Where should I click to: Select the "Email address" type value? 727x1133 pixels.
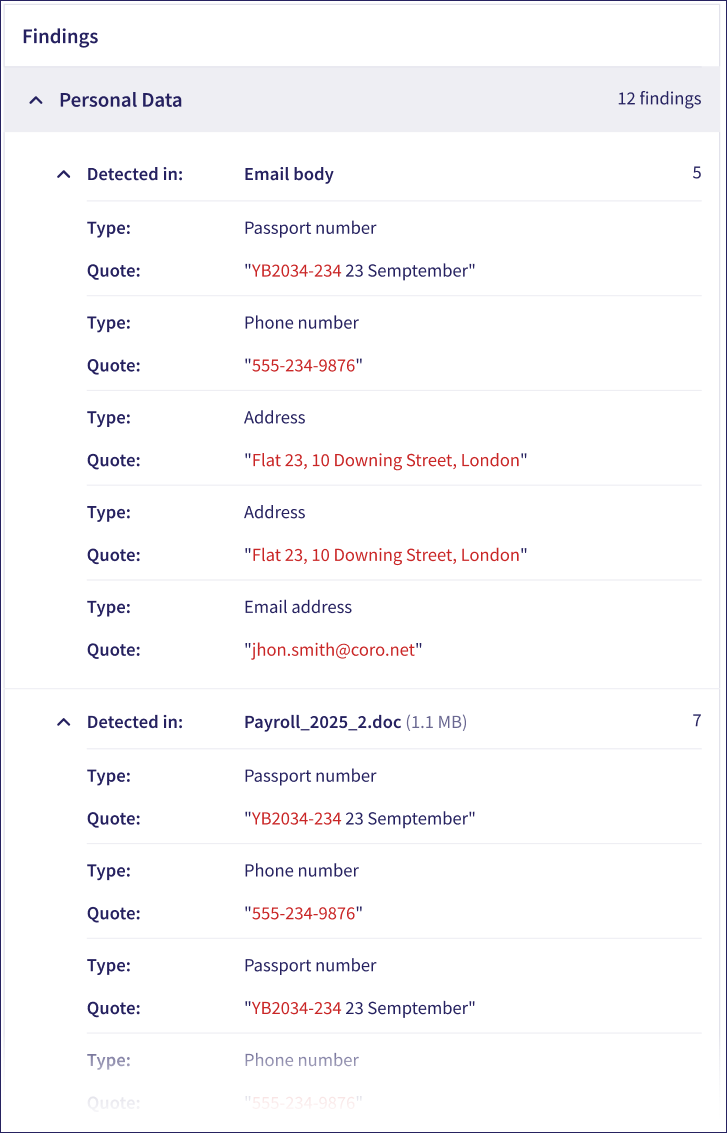298,607
